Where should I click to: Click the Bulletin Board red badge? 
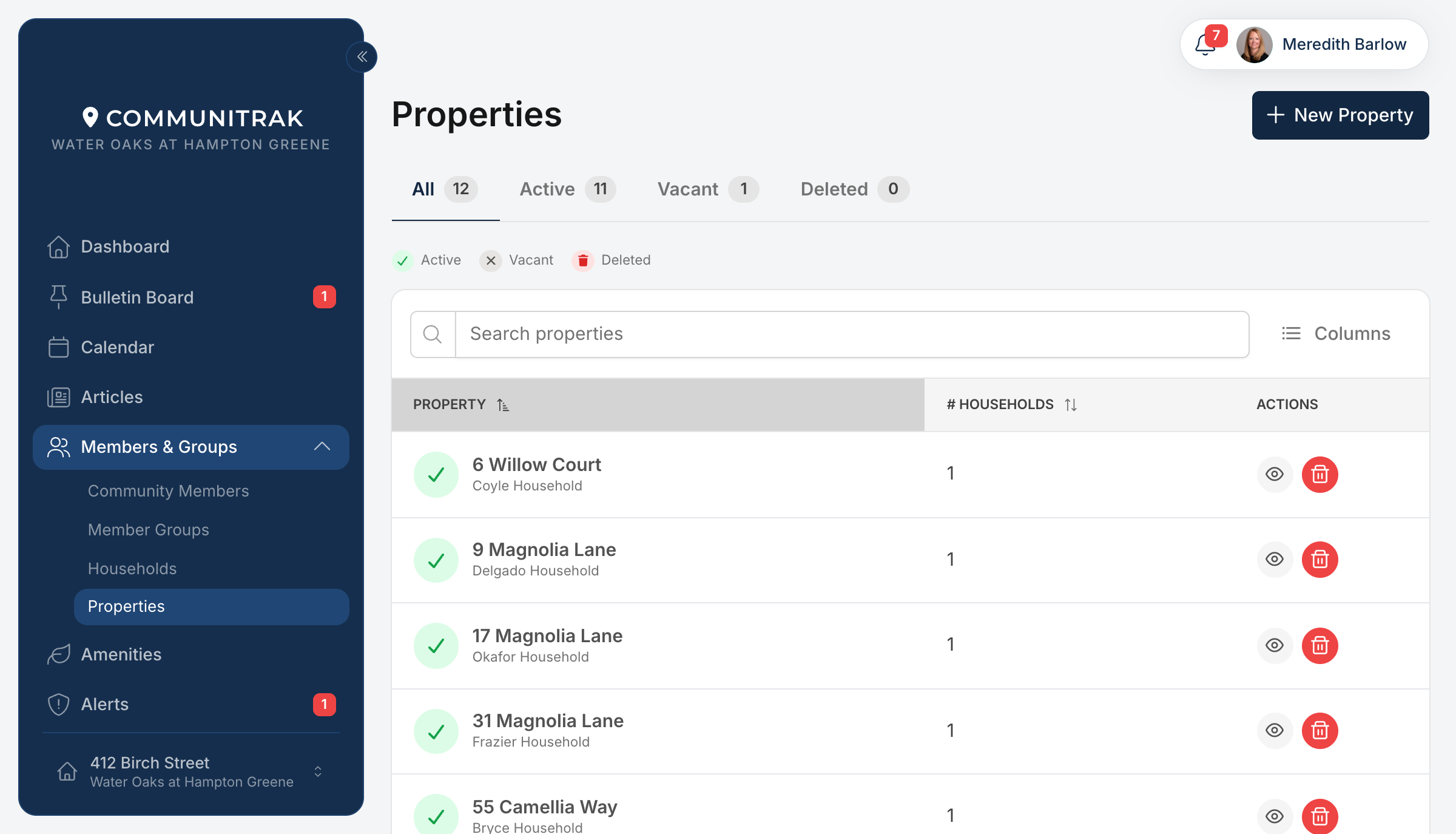pos(325,297)
